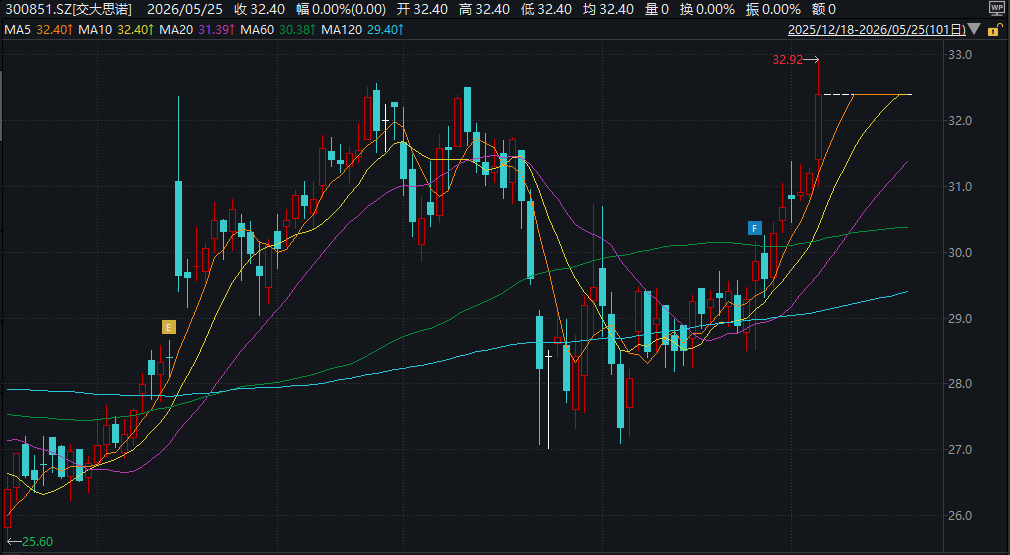Click the 32.92 high price annotation
The width and height of the screenshot is (1010, 555).
pos(788,60)
